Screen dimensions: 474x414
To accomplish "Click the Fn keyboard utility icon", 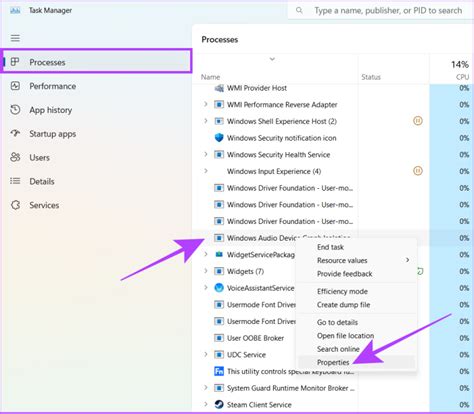I will [219, 371].
